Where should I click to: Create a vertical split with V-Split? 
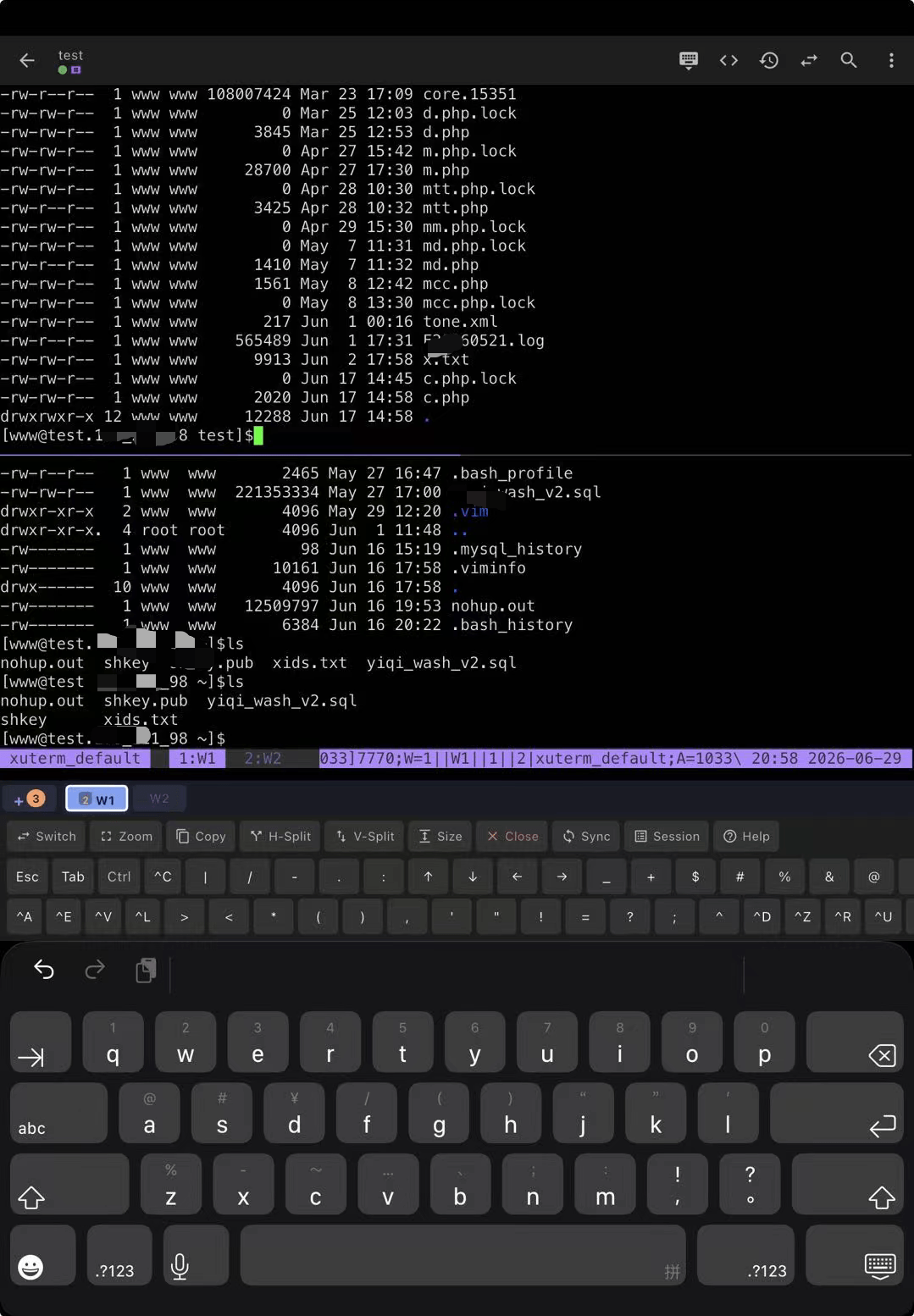[364, 836]
